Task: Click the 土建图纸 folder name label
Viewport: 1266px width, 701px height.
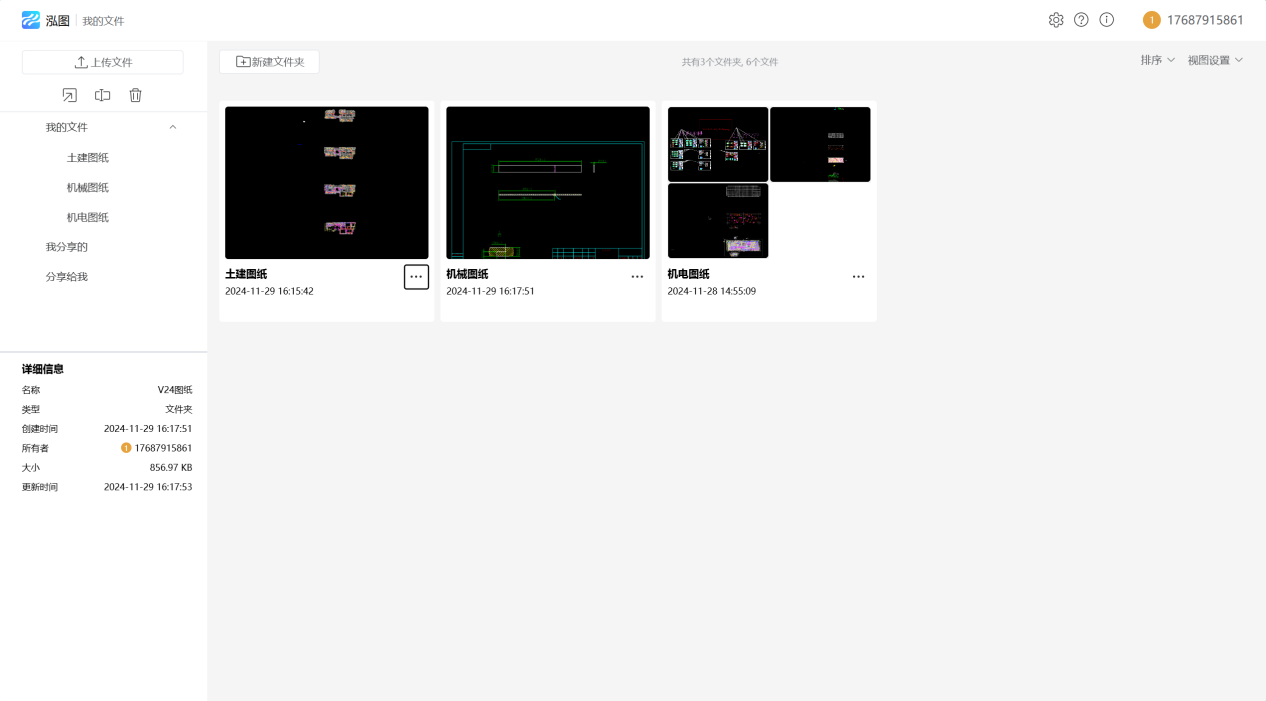Action: [x=246, y=274]
